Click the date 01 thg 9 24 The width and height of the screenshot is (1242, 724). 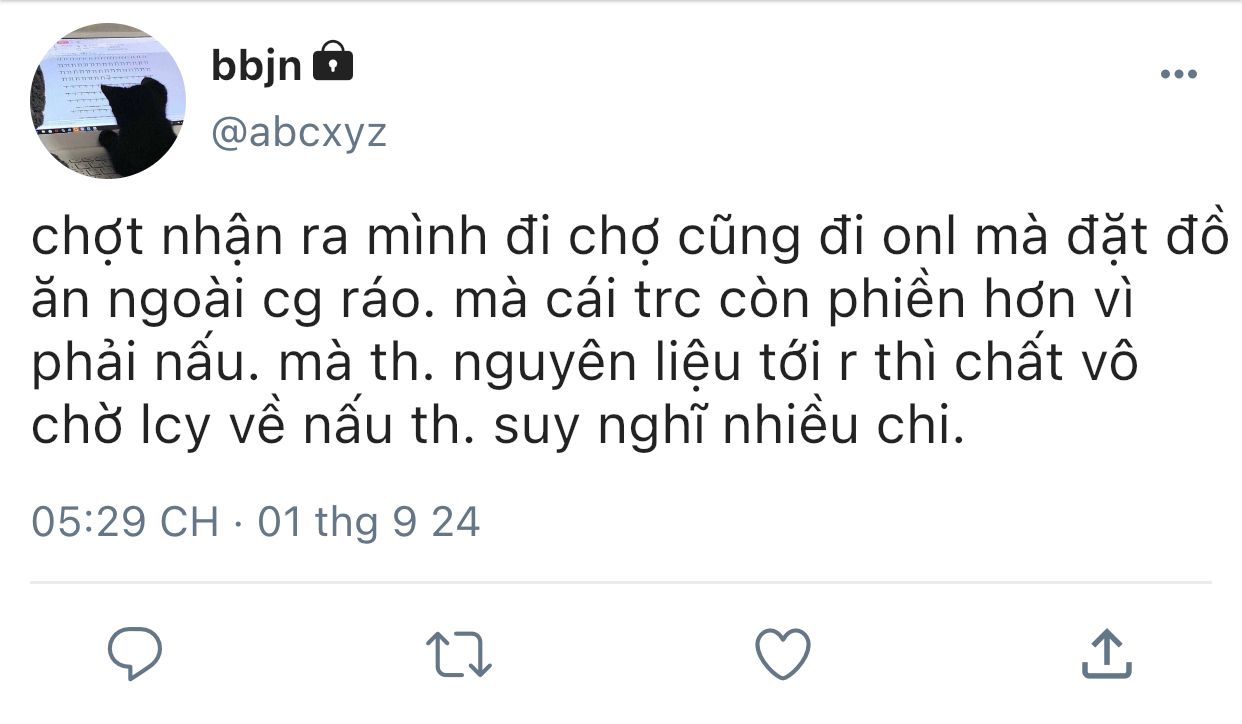pos(369,523)
